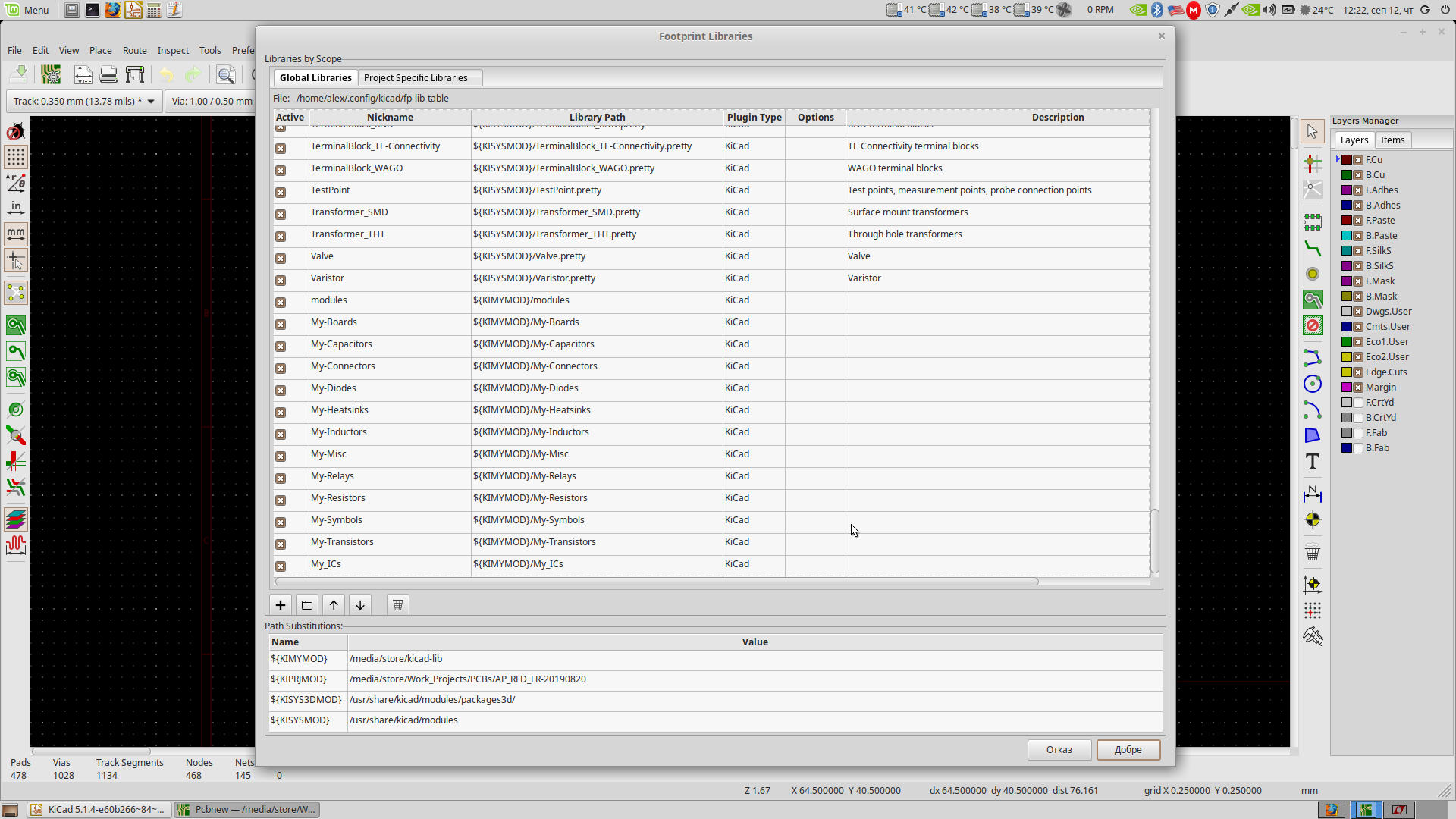Select the Add dimension tool
The image size is (1456, 819).
[1313, 494]
